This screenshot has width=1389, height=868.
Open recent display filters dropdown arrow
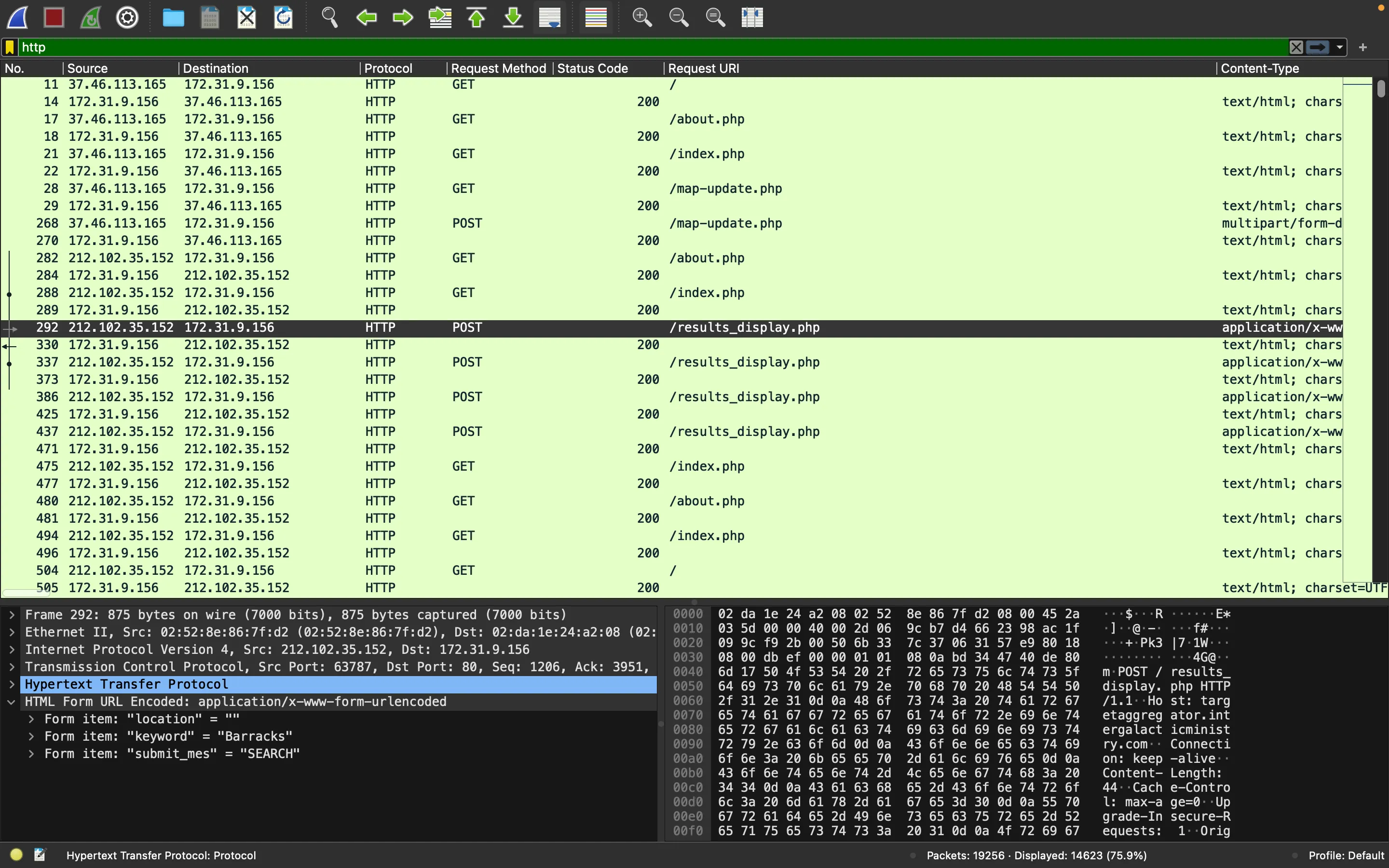click(x=1340, y=47)
